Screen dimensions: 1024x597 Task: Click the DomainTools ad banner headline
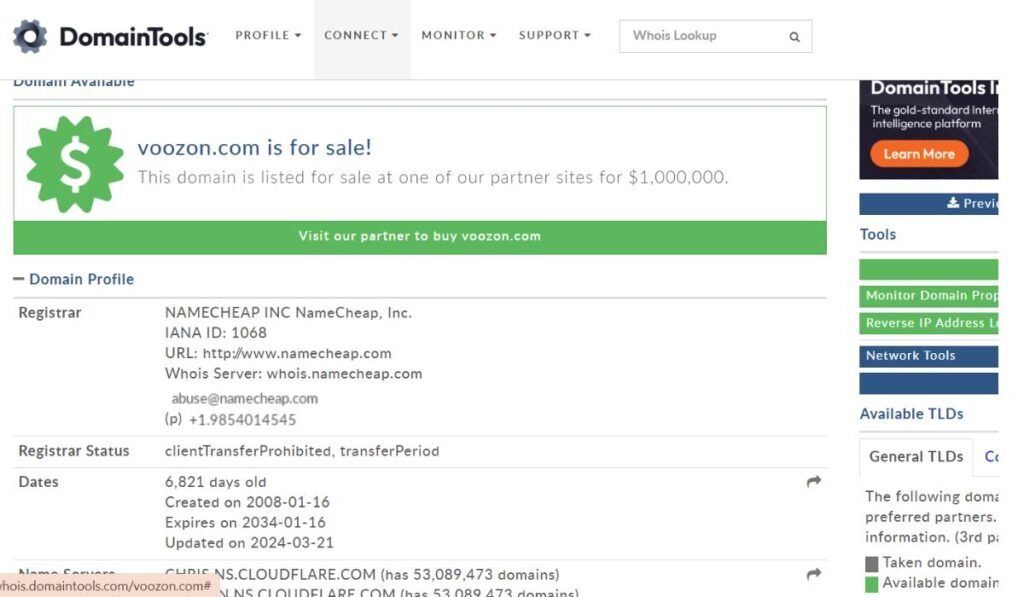click(934, 88)
